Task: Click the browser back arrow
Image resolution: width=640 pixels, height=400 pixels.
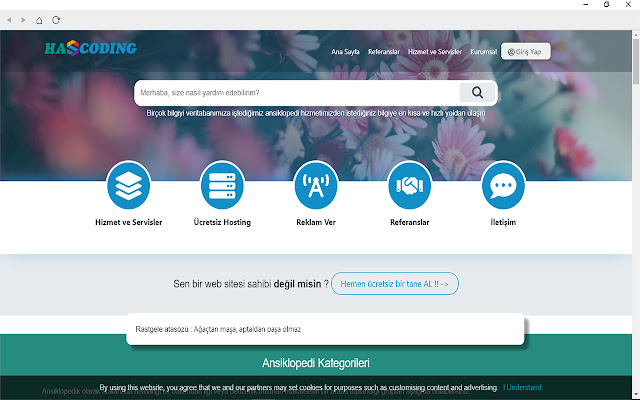Action: [x=9, y=20]
